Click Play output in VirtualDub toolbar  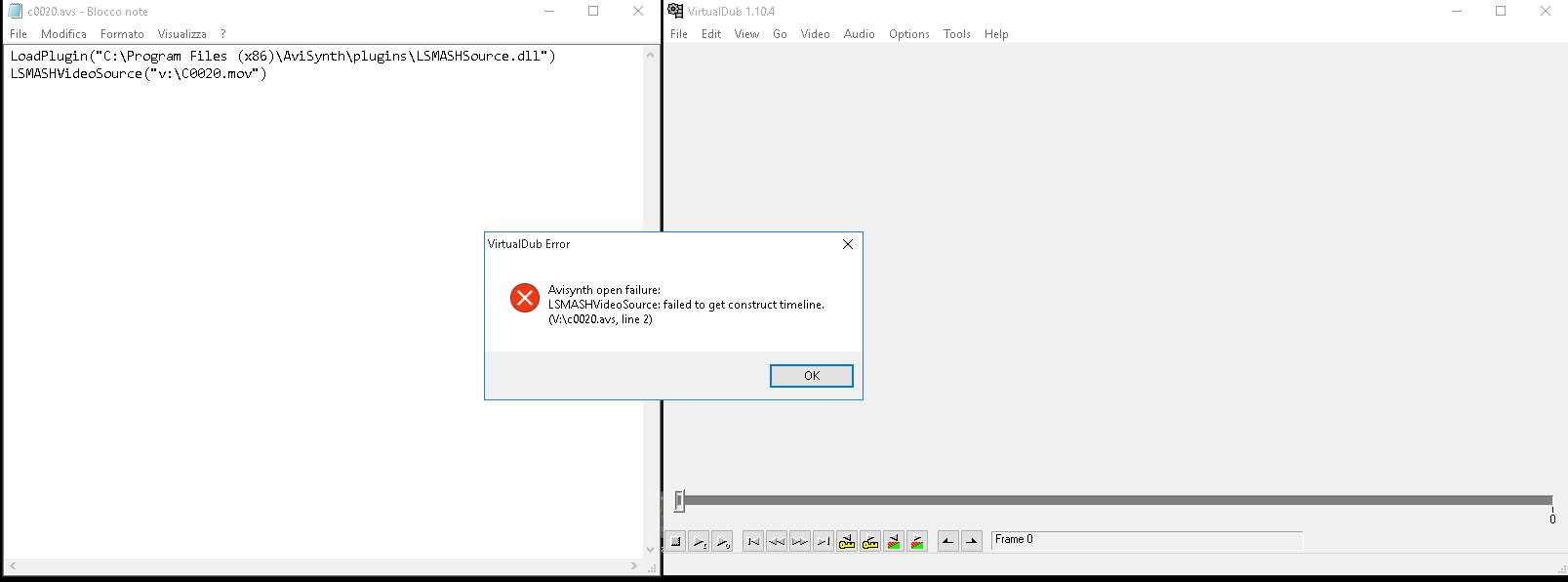[x=722, y=541]
